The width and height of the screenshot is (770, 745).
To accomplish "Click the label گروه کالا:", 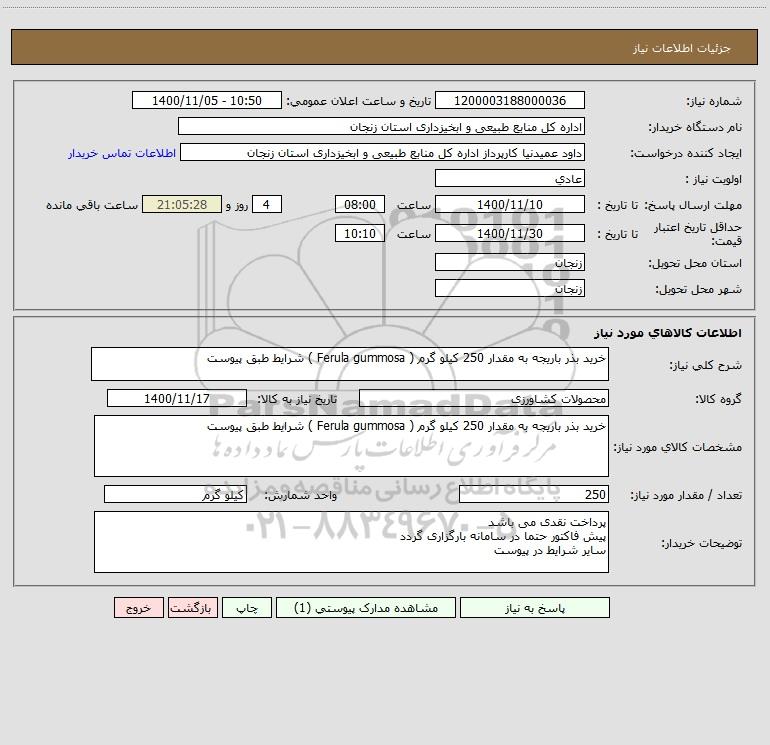I will (718, 399).
